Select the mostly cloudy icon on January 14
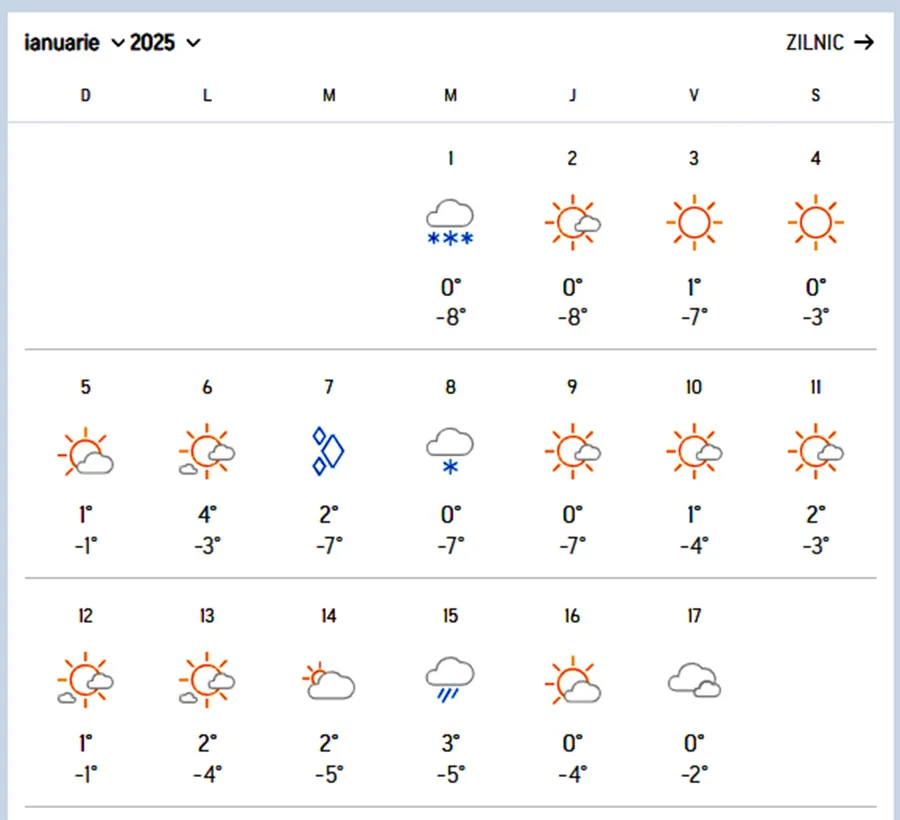Viewport: 900px width, 820px height. click(x=328, y=680)
